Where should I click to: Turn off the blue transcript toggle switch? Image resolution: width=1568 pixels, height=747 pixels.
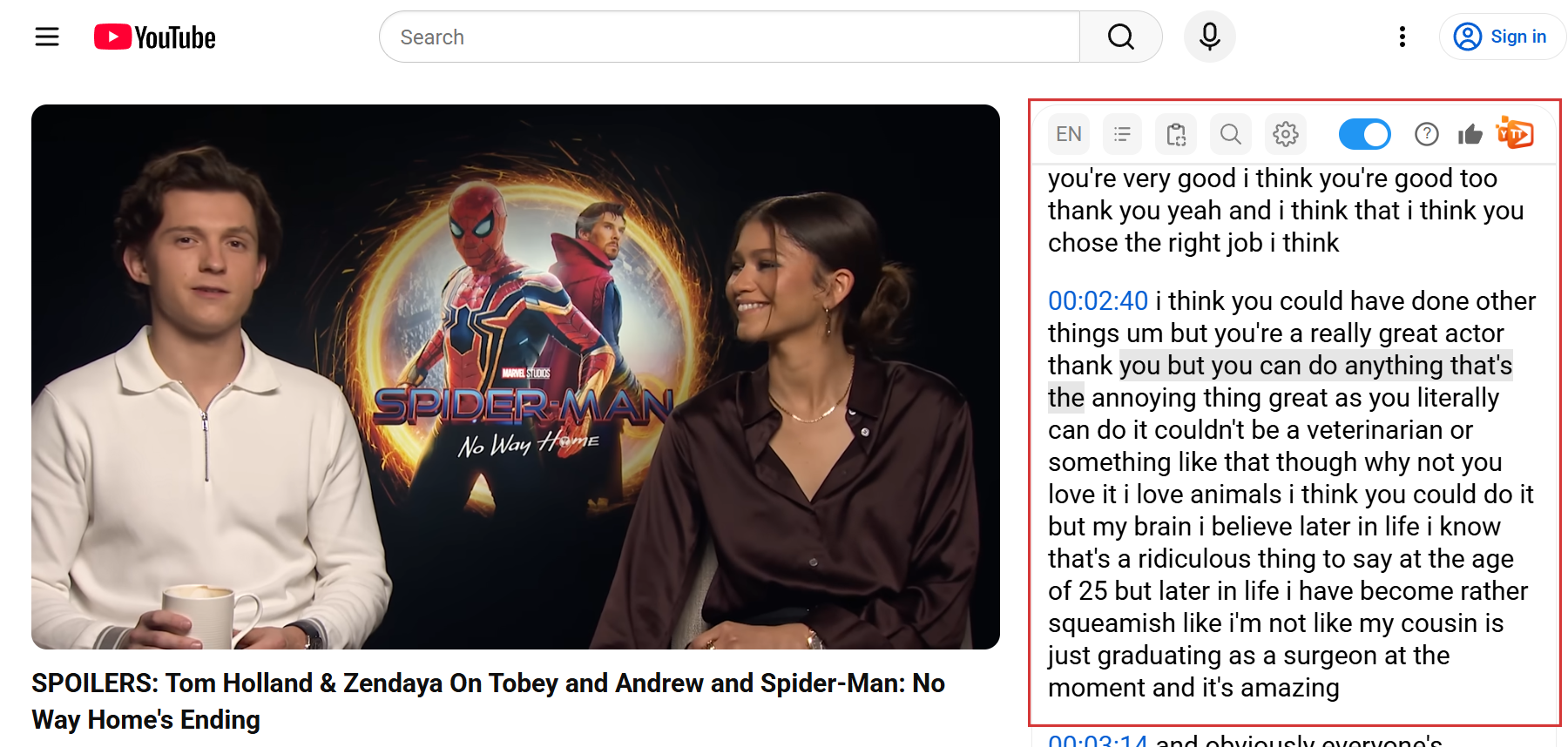pos(1364,134)
